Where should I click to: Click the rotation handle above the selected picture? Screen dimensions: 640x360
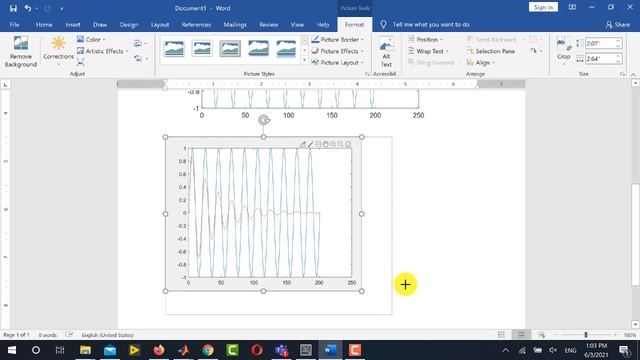(x=264, y=120)
